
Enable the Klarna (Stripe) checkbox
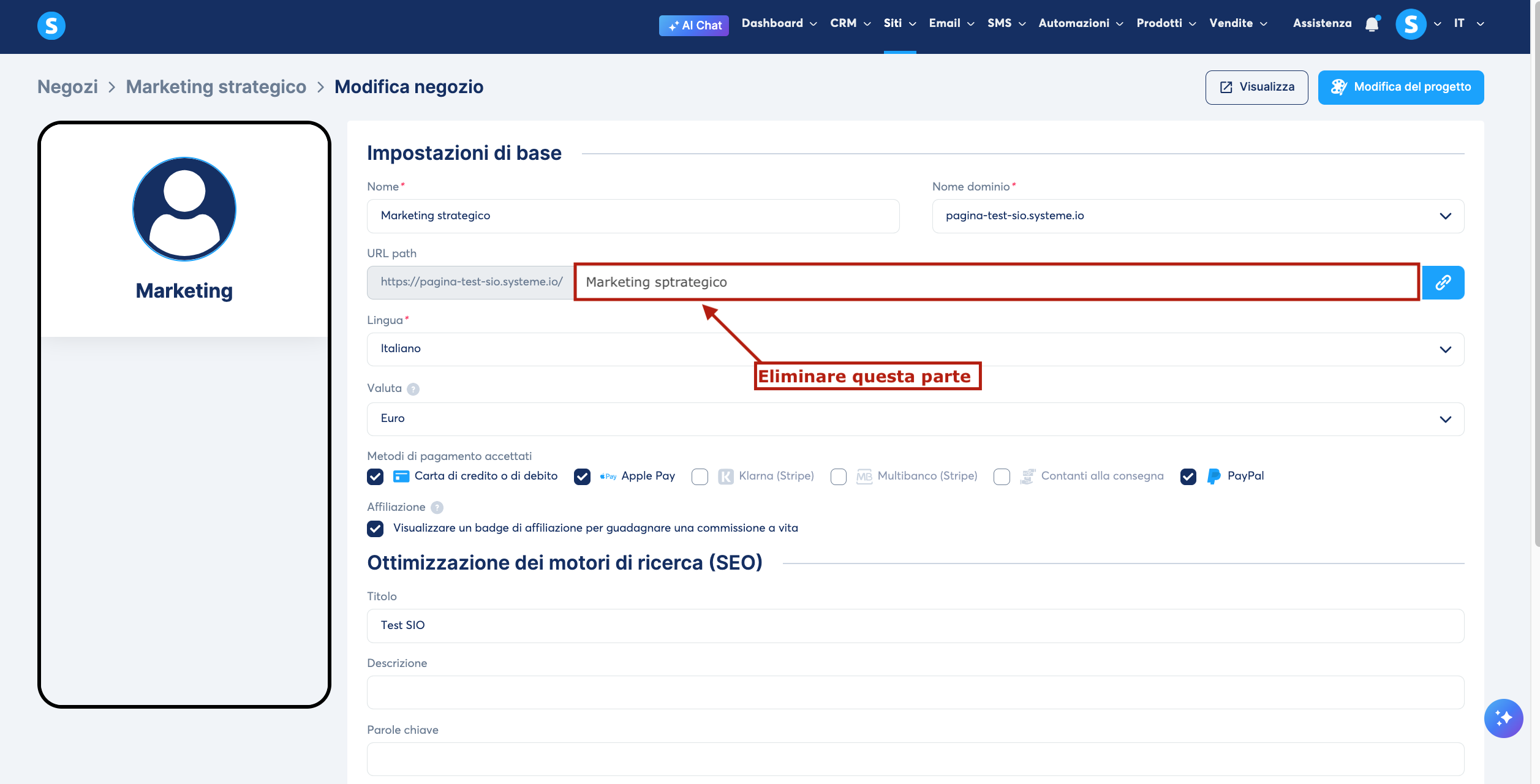point(700,477)
